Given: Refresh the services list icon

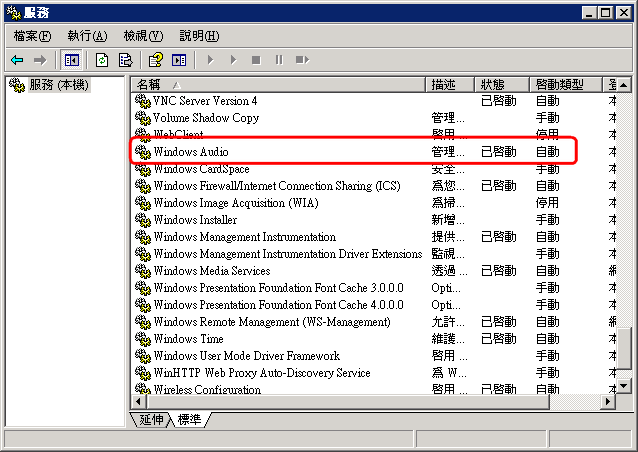Looking at the screenshot, I should [102, 60].
